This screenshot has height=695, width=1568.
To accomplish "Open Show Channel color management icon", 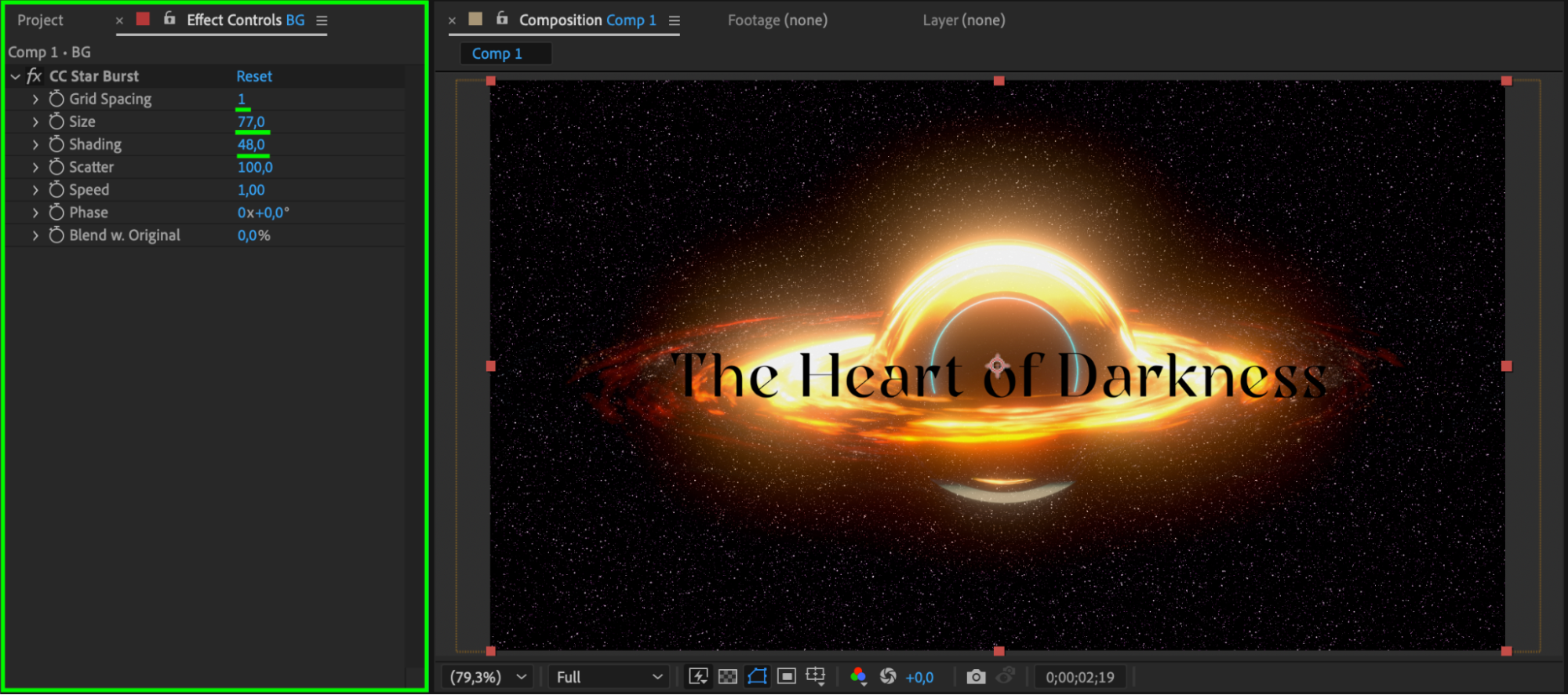I will [858, 676].
